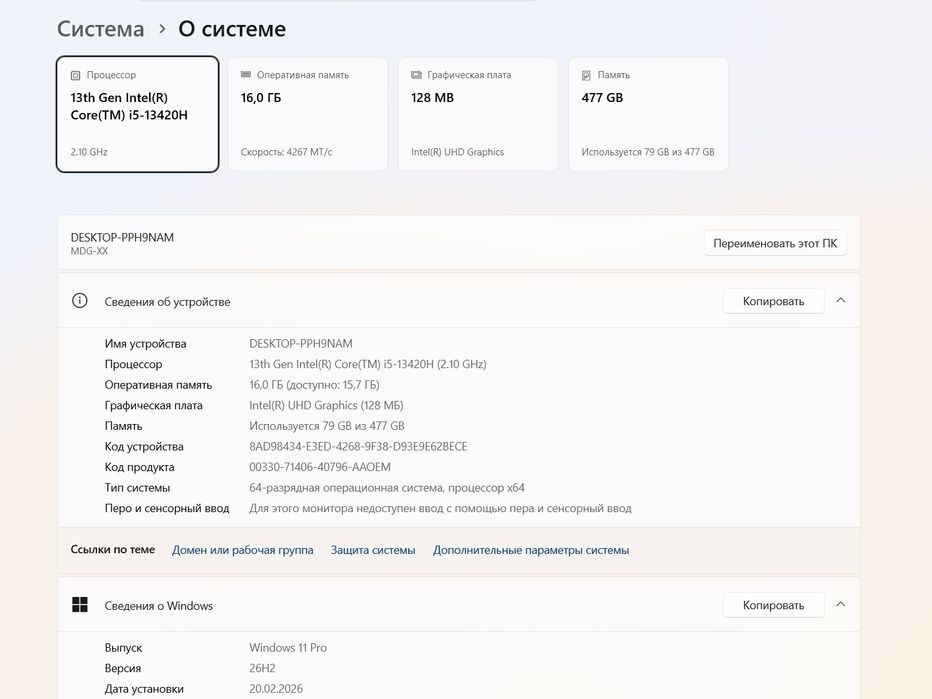Click the DESKTOP-PPH9NAM name in the PC header

[x=122, y=237]
